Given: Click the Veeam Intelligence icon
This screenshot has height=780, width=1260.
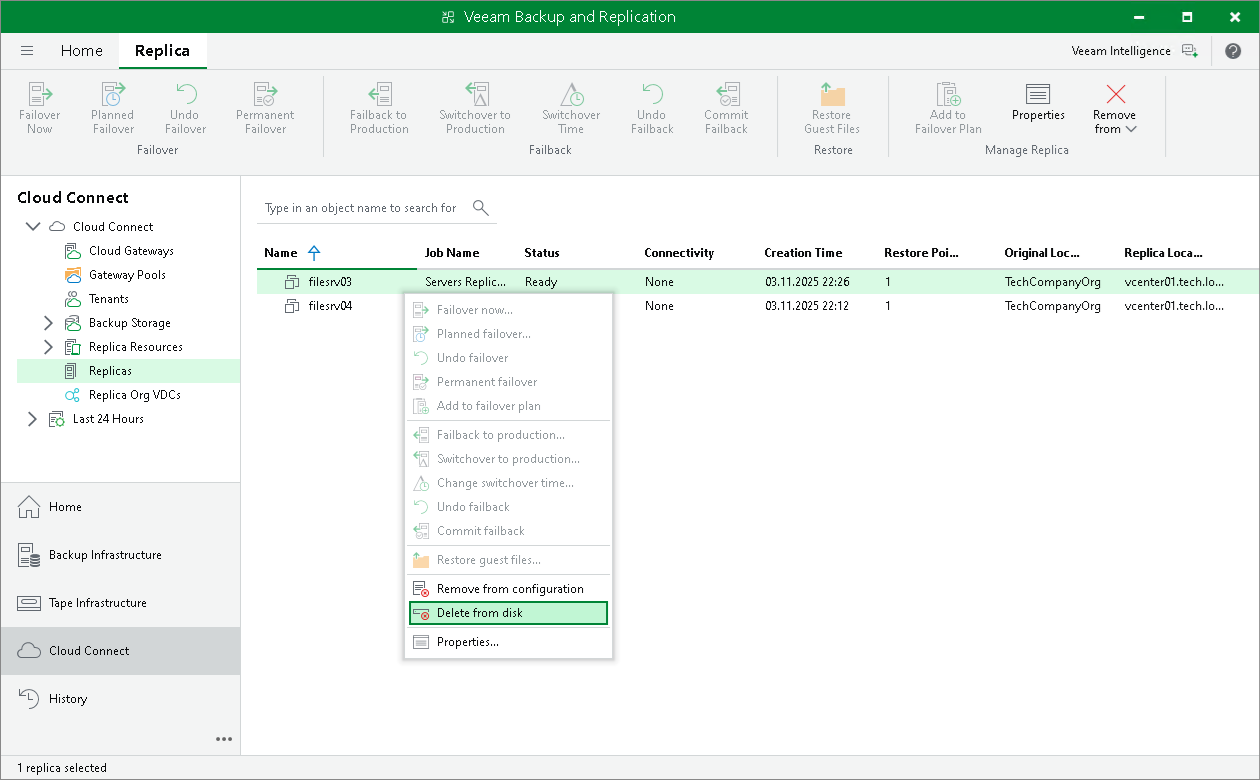Looking at the screenshot, I should 1189,51.
